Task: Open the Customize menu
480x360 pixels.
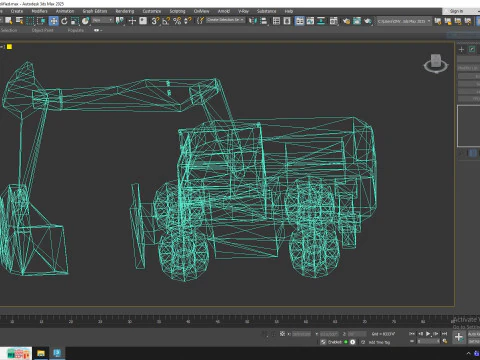Action: (x=152, y=11)
